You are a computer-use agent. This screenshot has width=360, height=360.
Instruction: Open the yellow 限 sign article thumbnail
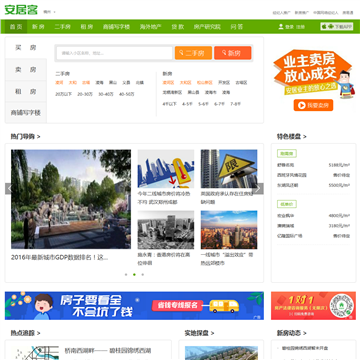tap(229, 169)
